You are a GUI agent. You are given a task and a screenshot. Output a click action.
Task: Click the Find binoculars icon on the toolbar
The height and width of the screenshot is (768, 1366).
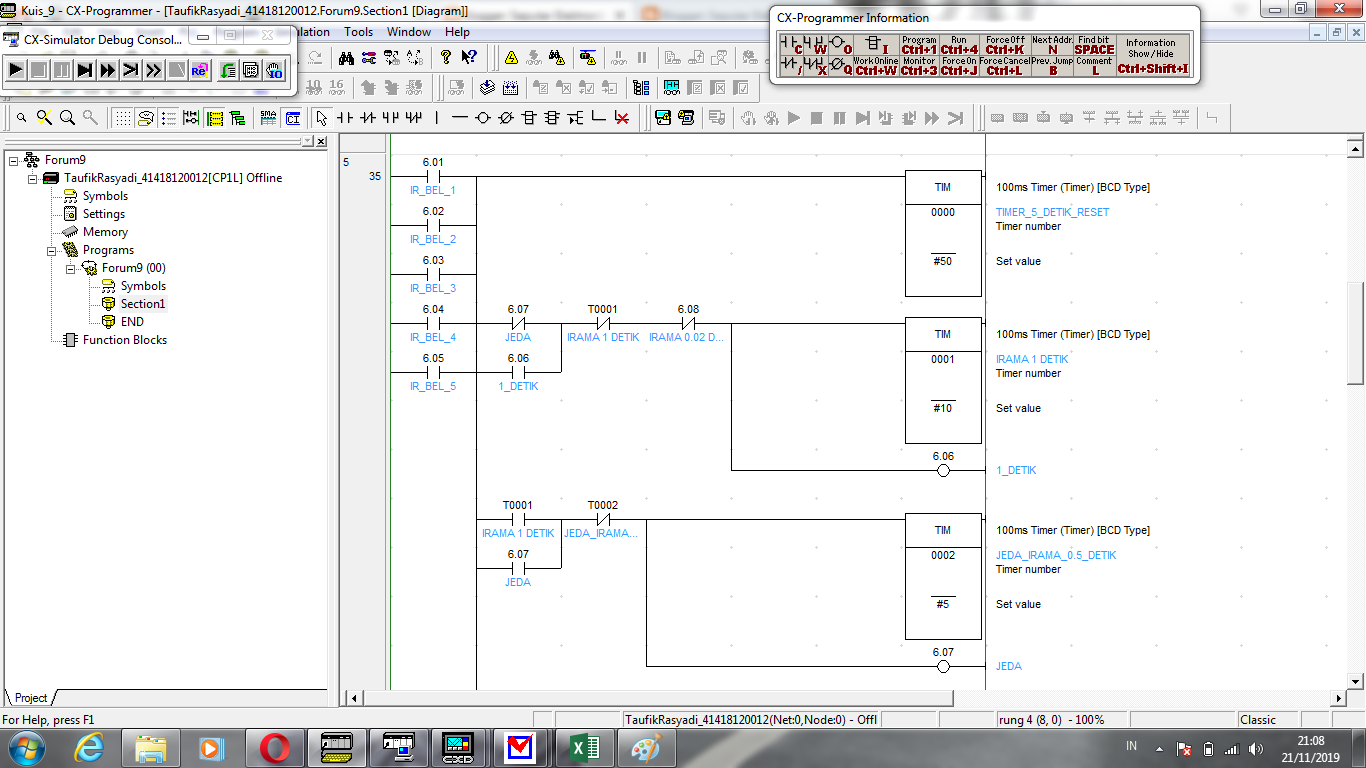(347, 56)
